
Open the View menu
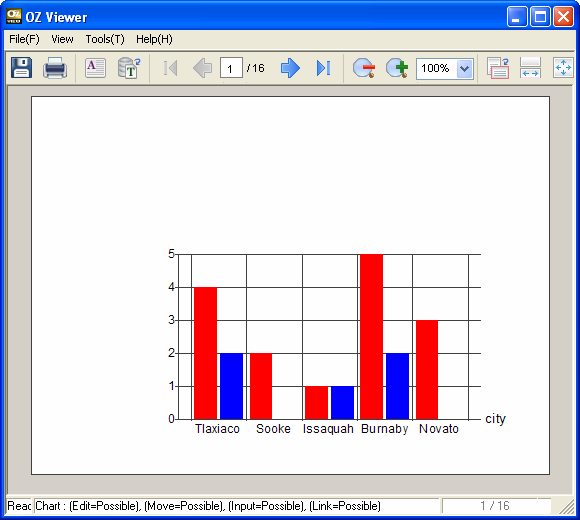pyautogui.click(x=62, y=39)
